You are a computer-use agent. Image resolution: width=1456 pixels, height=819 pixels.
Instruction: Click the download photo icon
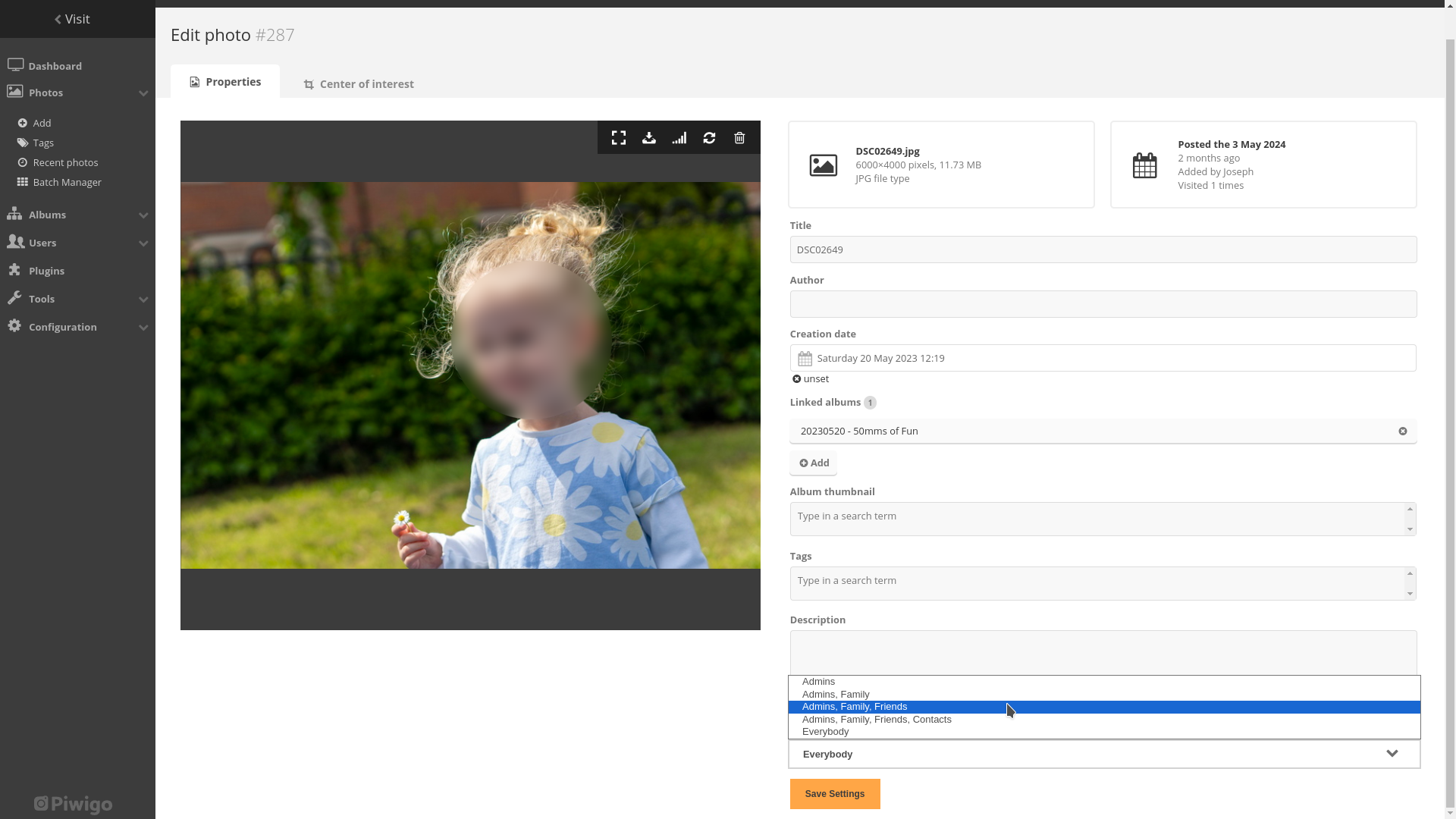click(648, 138)
